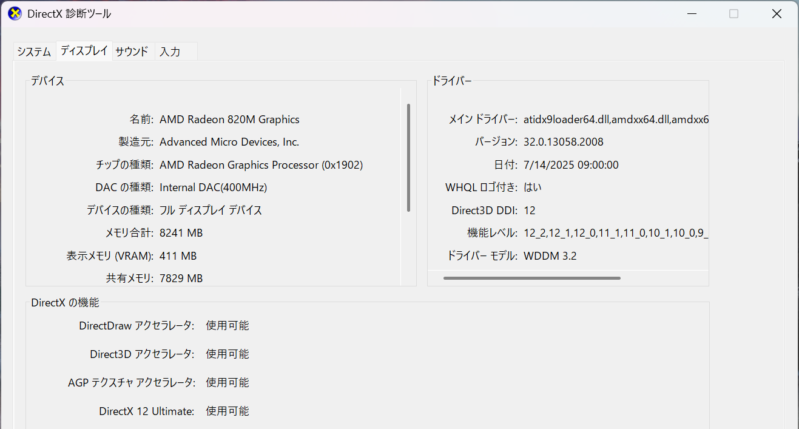Click the DirectDraw アクセラレータ: label

click(137, 326)
